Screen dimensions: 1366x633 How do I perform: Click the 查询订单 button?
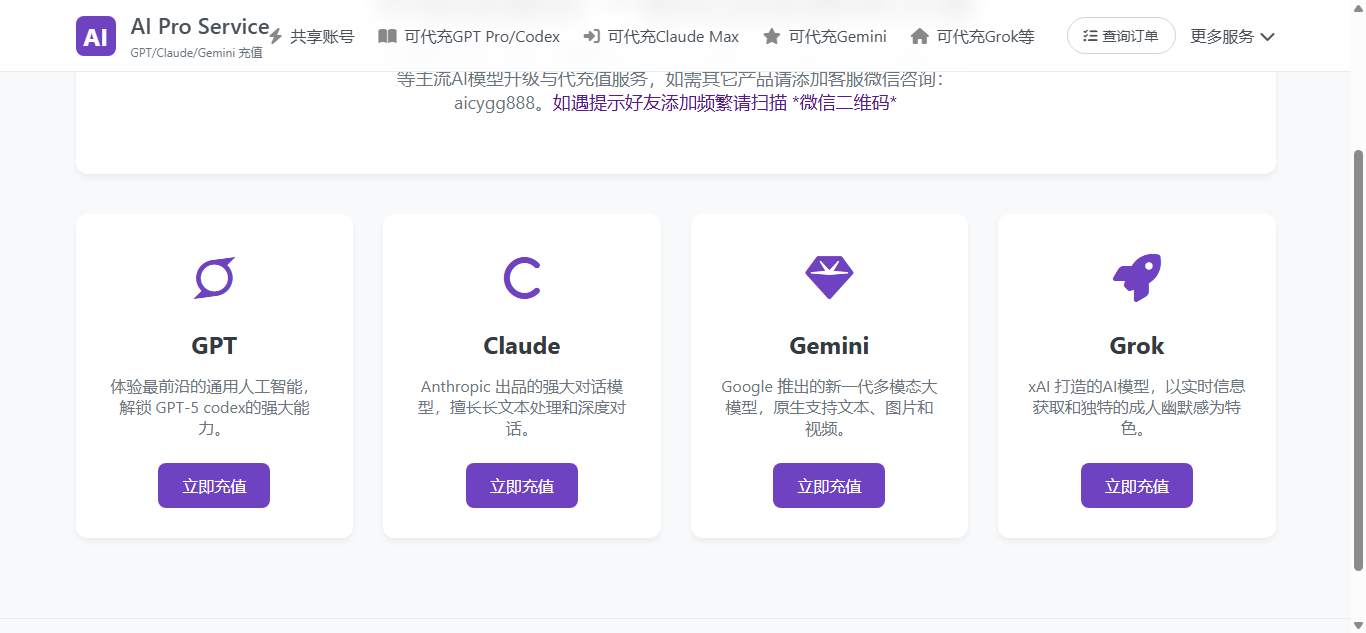[1121, 36]
